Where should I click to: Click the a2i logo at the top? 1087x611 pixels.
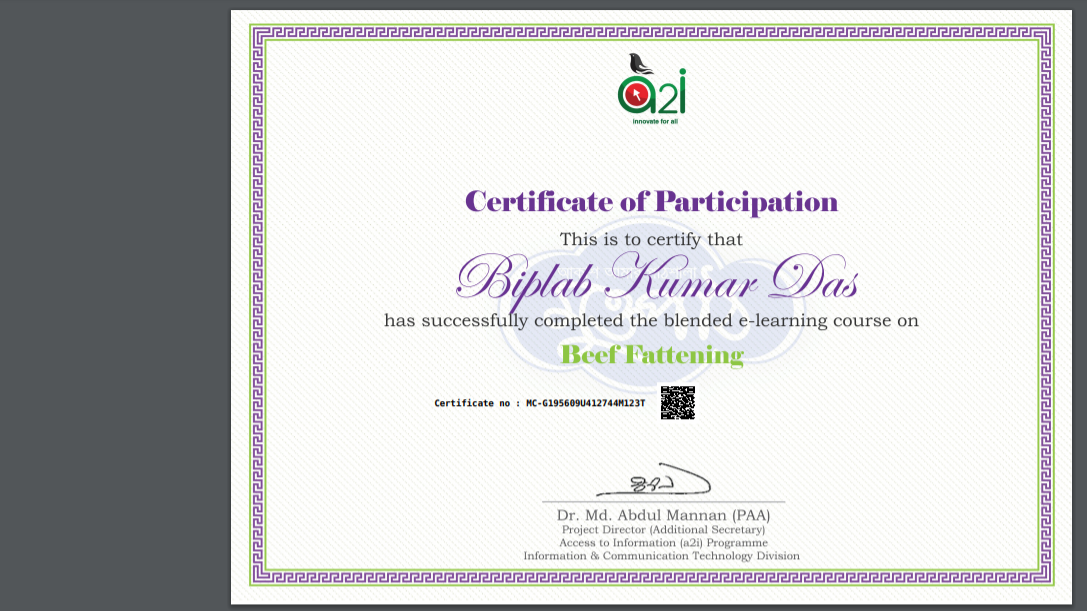click(652, 89)
